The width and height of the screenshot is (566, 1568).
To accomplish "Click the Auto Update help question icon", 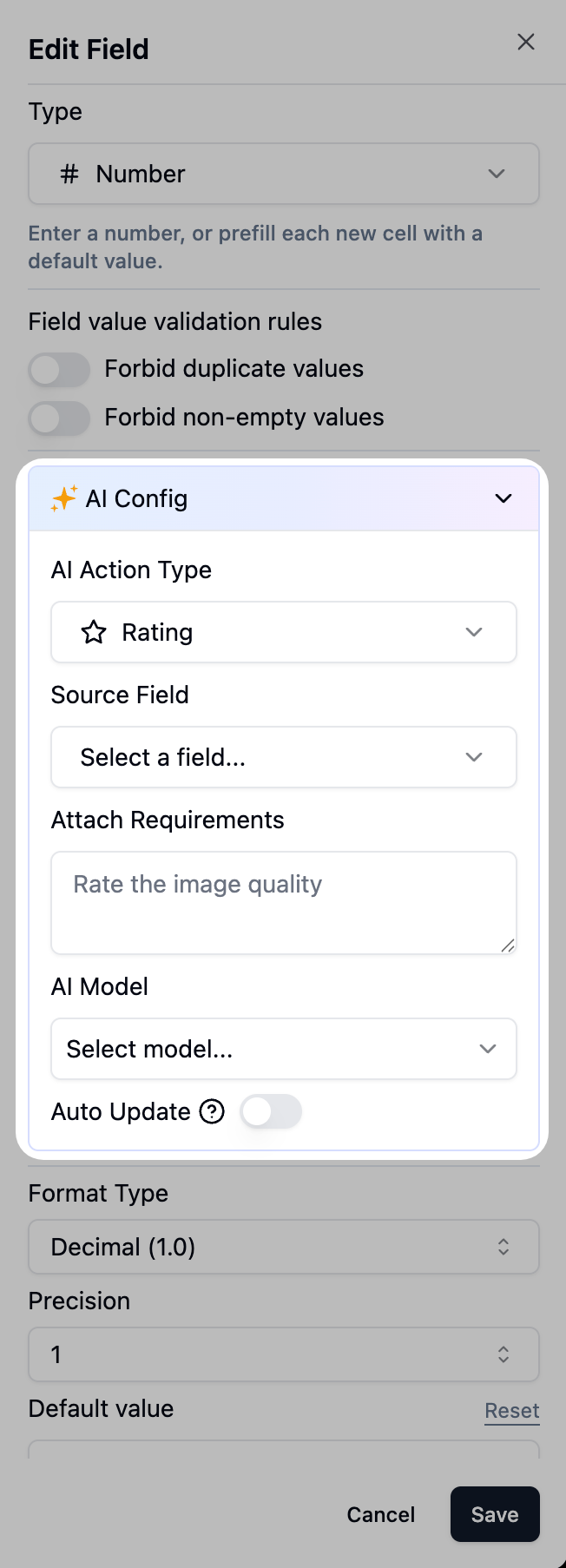I will point(212,1111).
